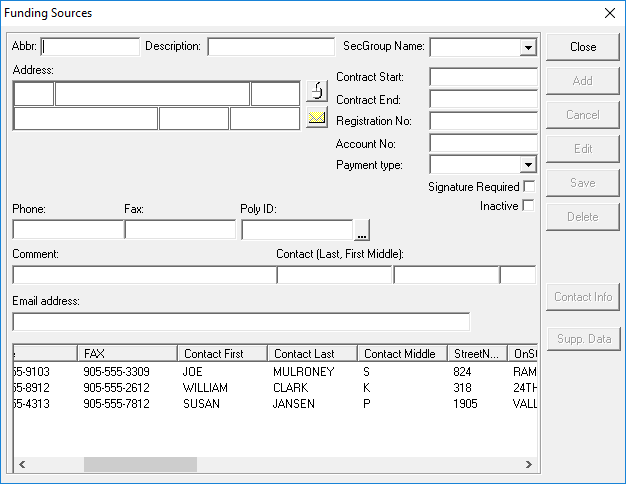Click the Contract Start field
Image resolution: width=626 pixels, height=484 pixels.
[x=483, y=77]
